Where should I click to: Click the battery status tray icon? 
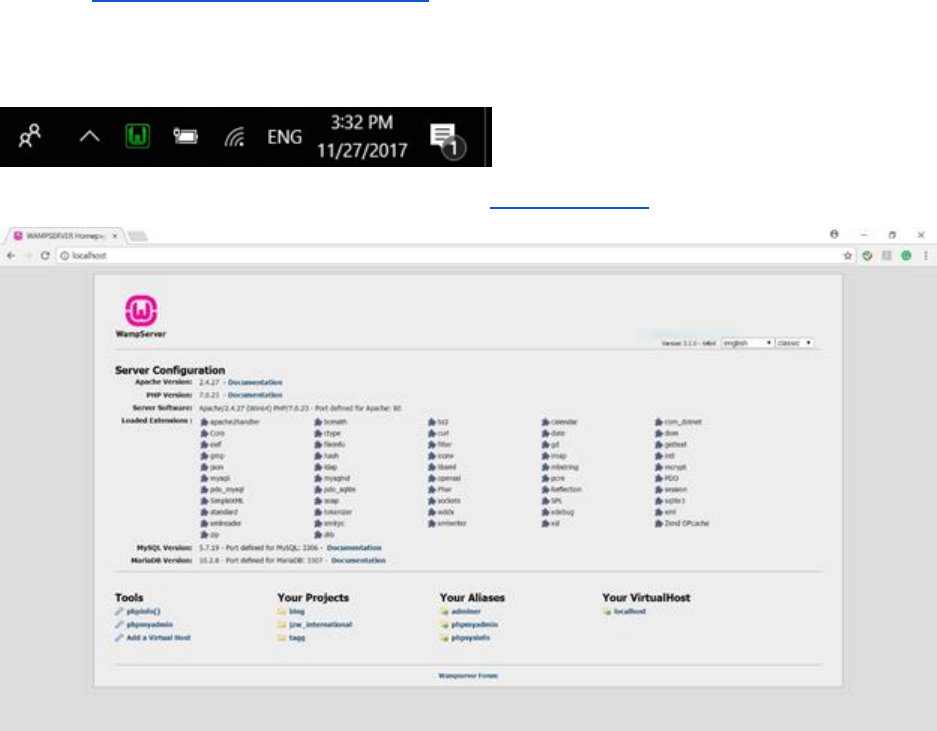[185, 136]
